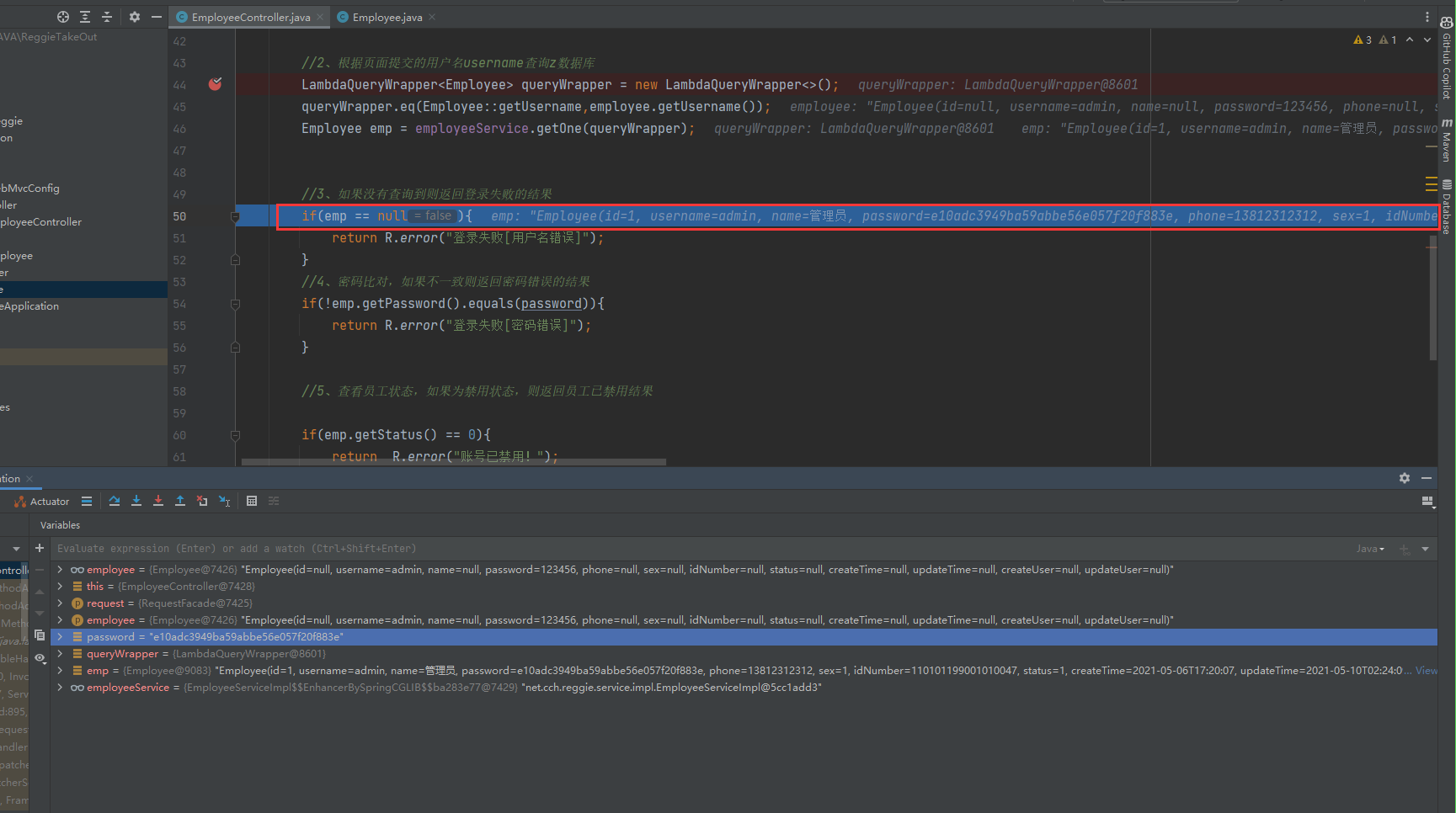Close the debug session tab

coord(29,479)
